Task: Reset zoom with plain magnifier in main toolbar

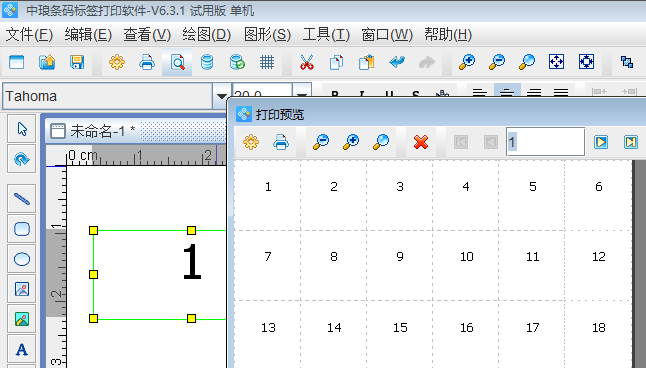Action: click(527, 62)
